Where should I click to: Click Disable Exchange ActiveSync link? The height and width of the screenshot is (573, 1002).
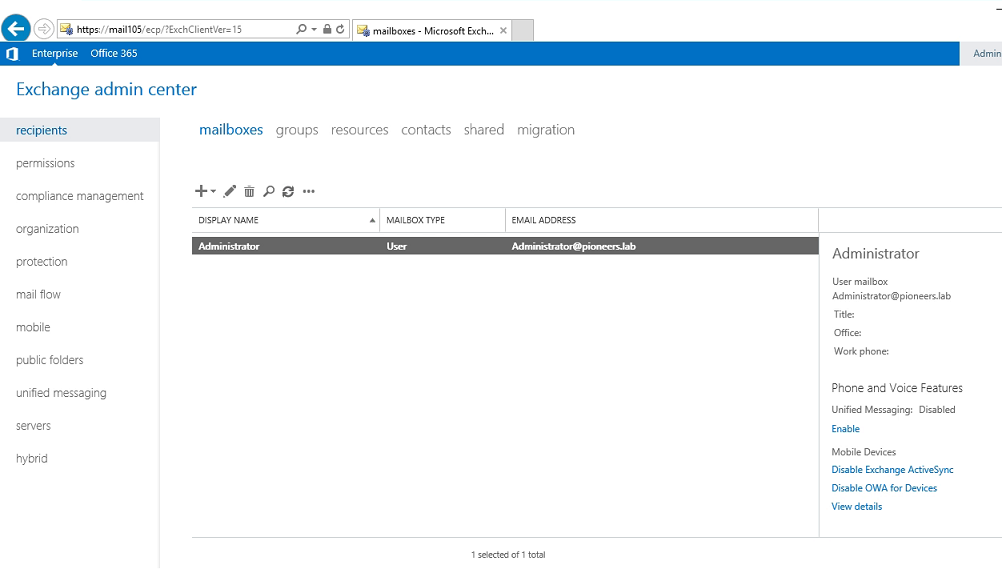892,470
